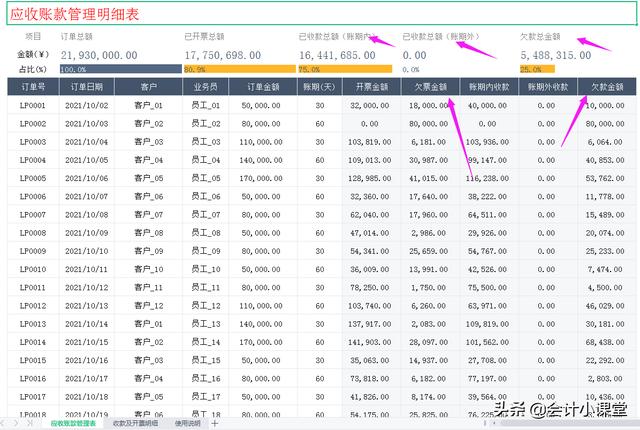Click the 欠票金额 column header

(x=431, y=87)
